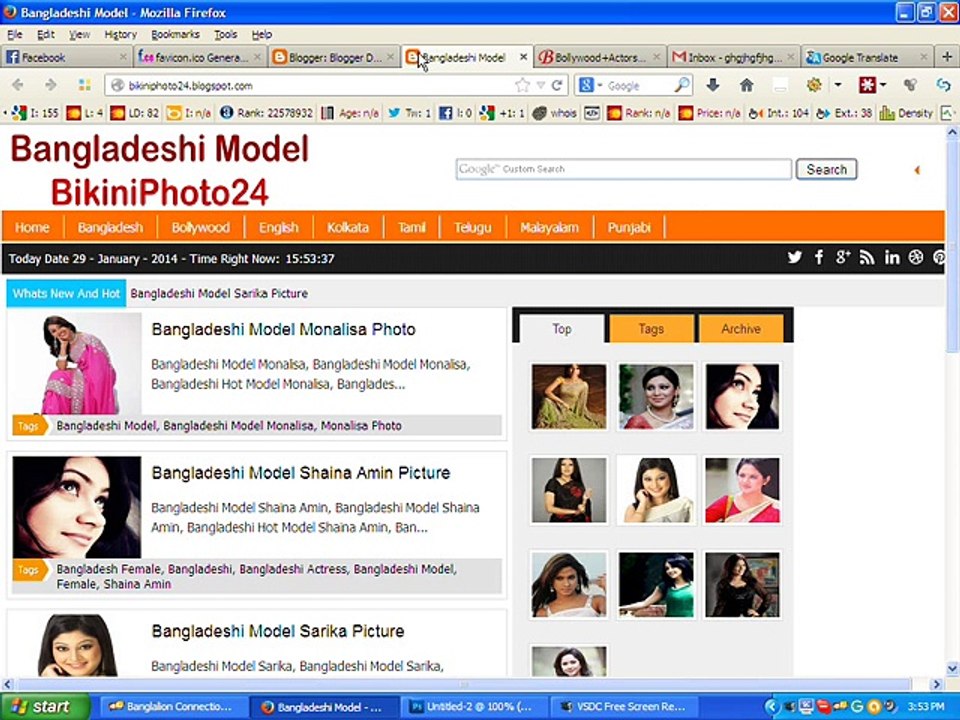Switch to the Facebook browser tab
This screenshot has width=960, height=720.
(x=66, y=57)
